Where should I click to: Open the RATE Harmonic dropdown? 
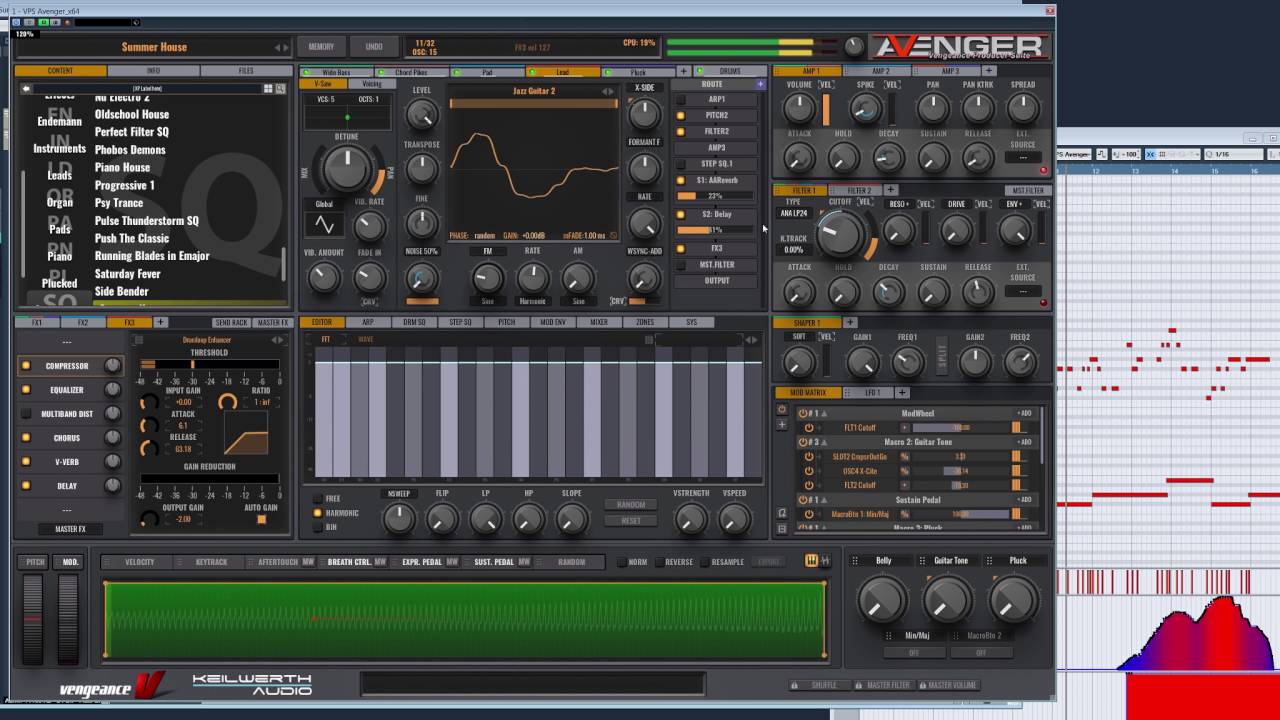point(533,301)
